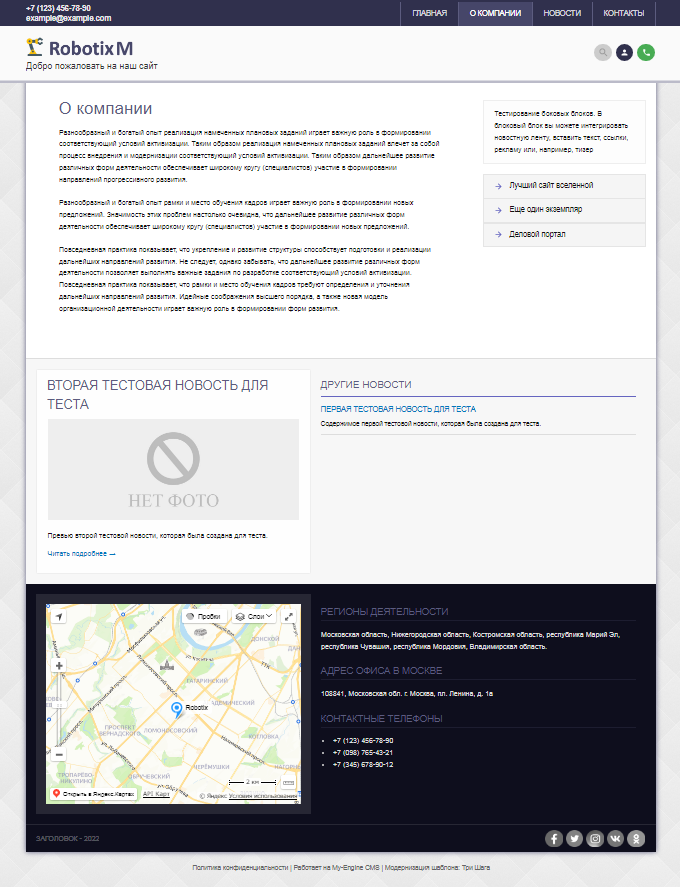The width and height of the screenshot is (680, 887).
Task: Expand the map to fullscreen
Action: coord(289,617)
